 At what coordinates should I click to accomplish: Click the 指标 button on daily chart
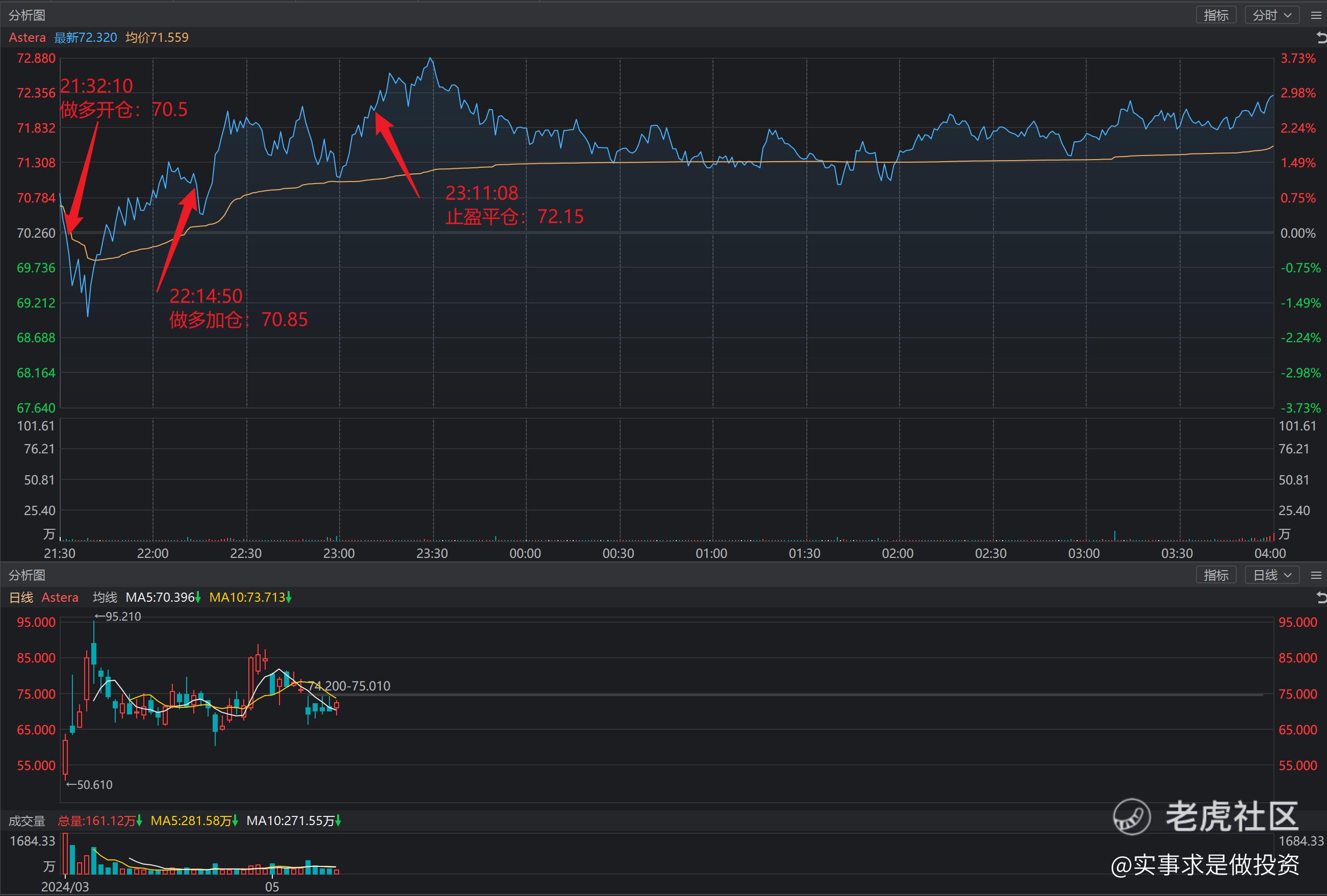pos(1216,575)
